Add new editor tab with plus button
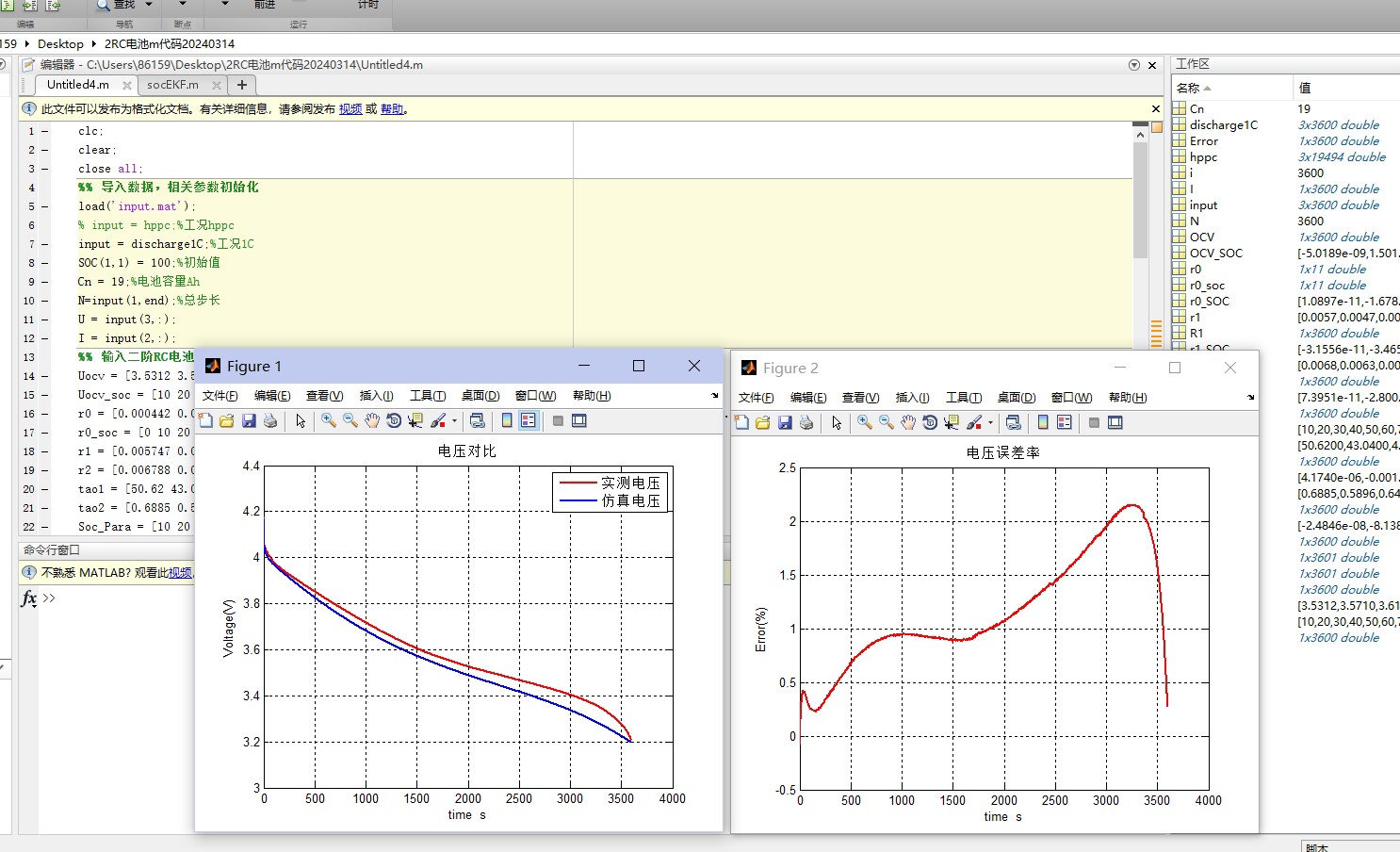The width and height of the screenshot is (1400, 852). coord(242,85)
